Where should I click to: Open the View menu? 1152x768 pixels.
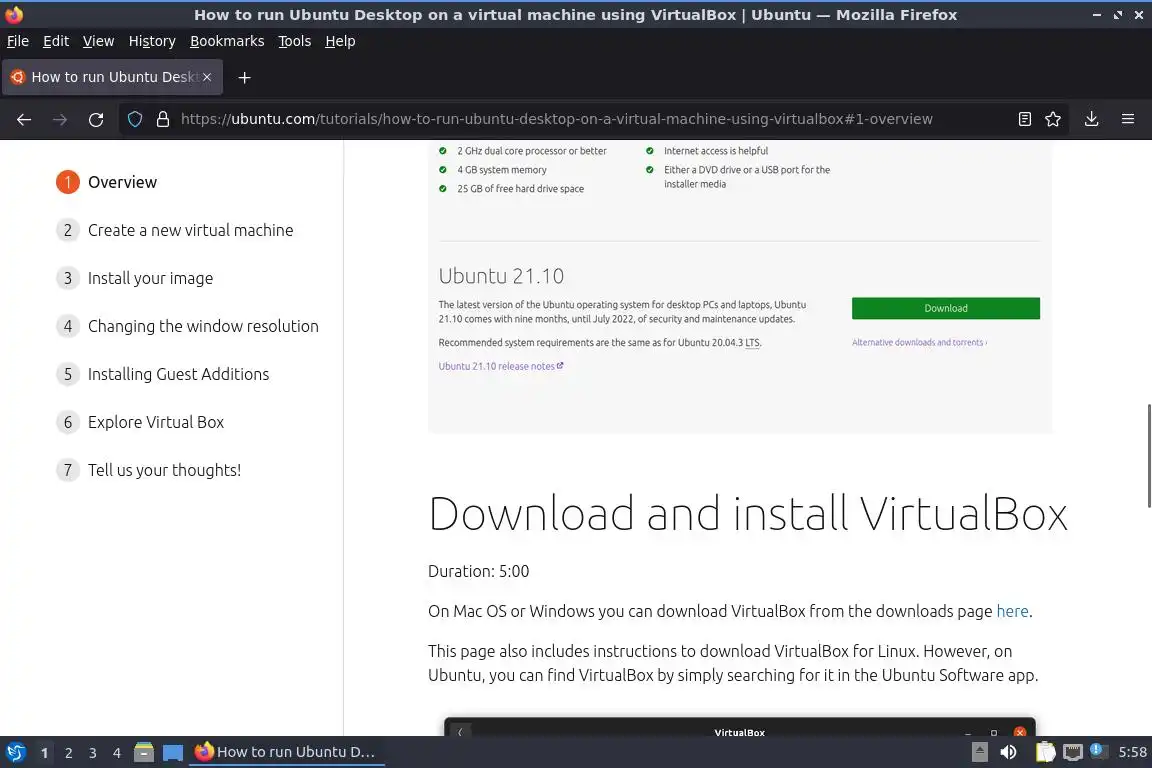(x=98, y=41)
